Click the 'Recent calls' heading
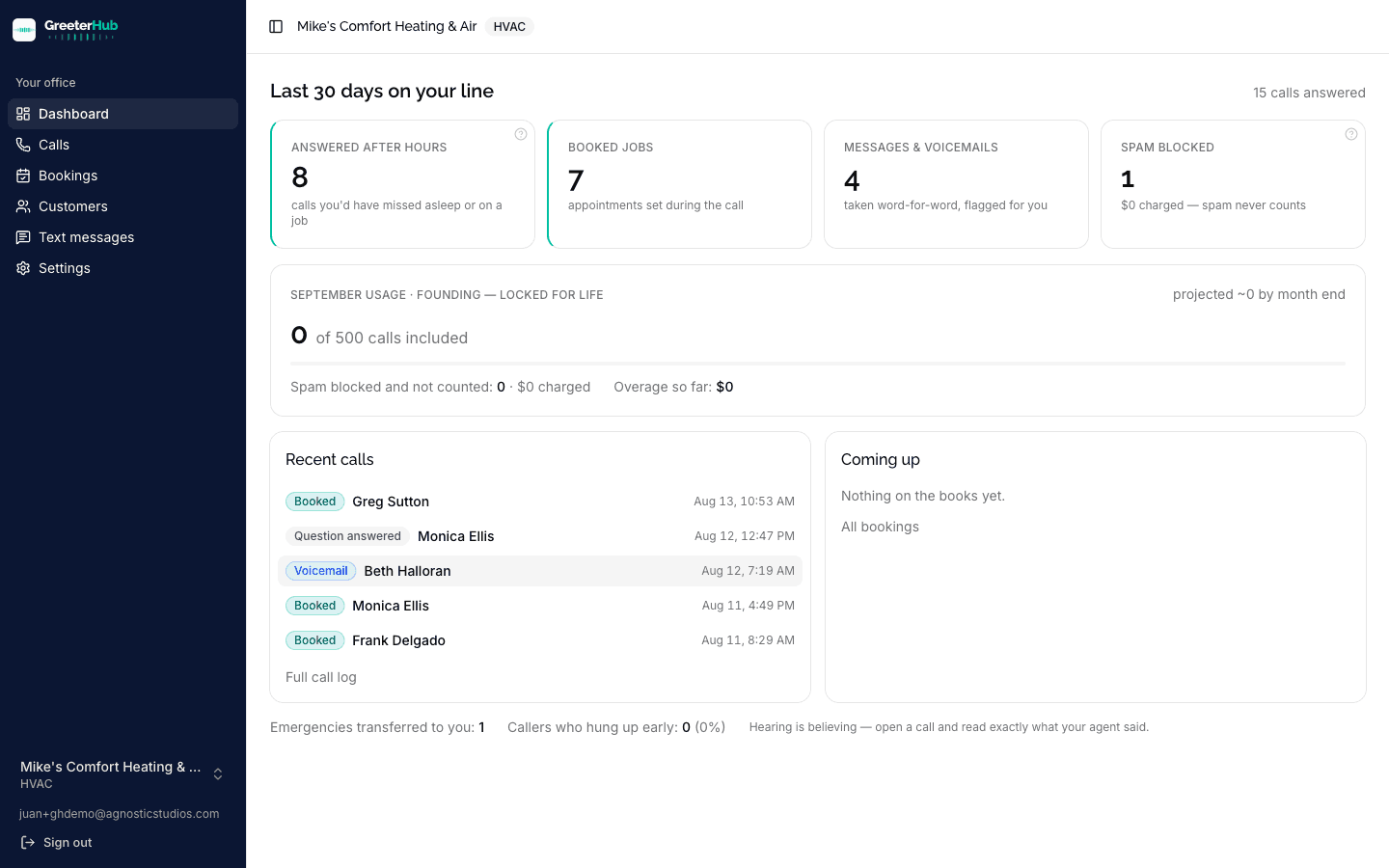Screen dimensions: 1389x868 (x=329, y=460)
